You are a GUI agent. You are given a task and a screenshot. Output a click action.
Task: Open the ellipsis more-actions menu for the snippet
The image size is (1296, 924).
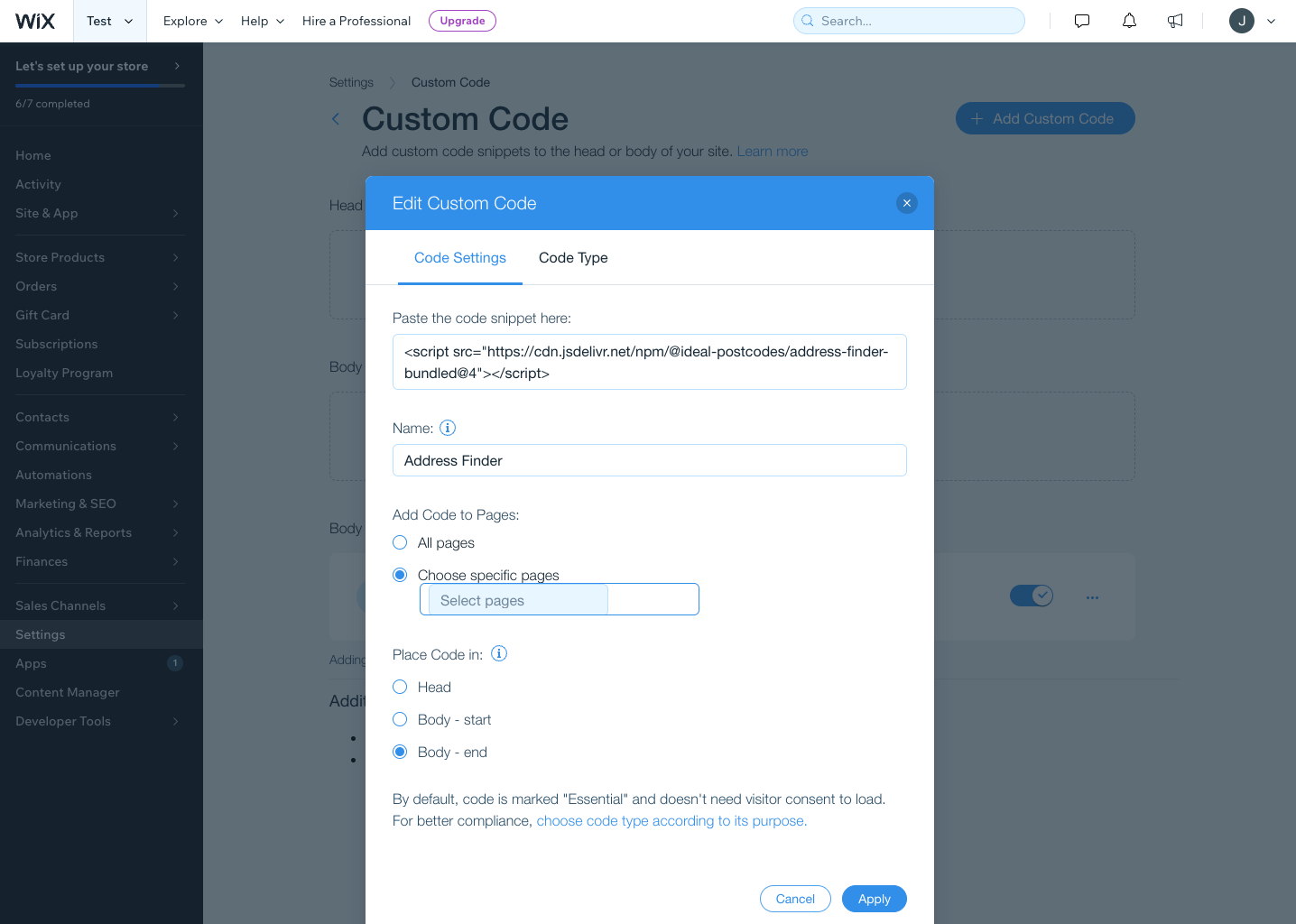1092,596
